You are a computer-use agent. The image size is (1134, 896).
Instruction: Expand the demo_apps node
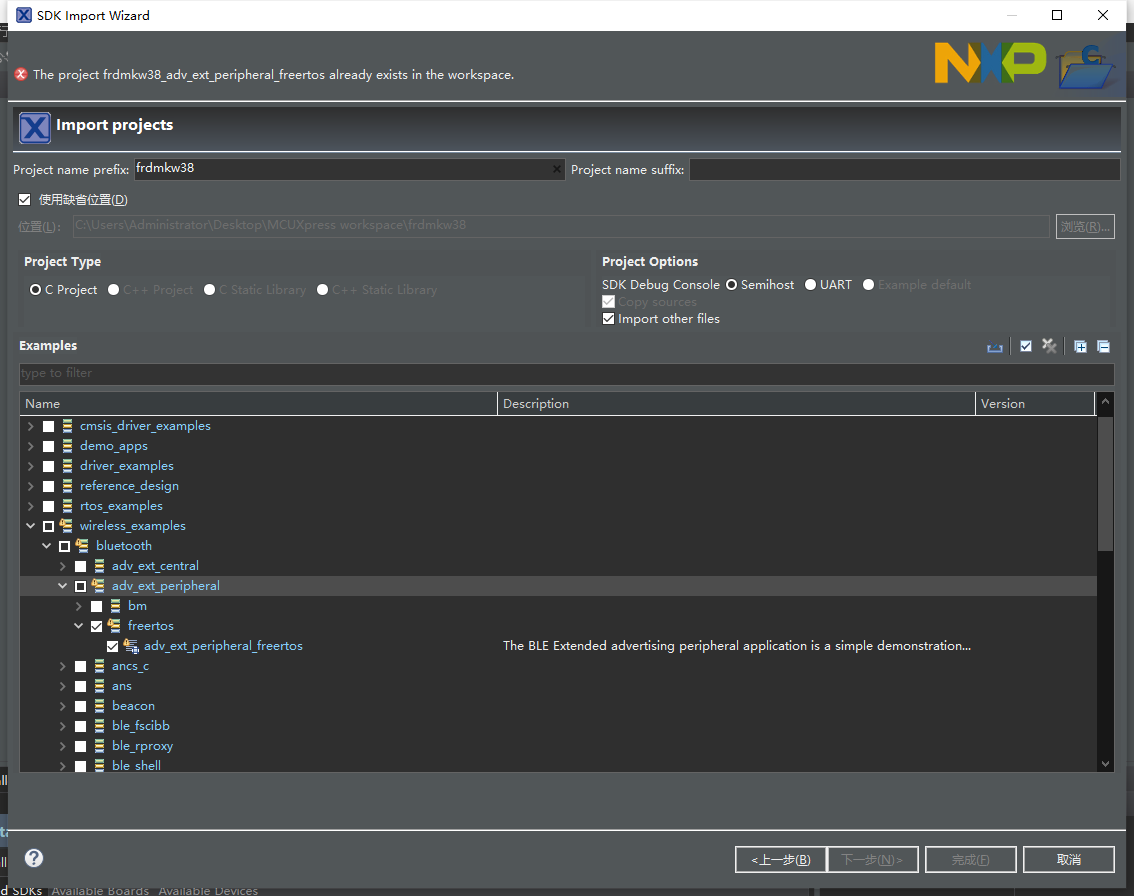(x=30, y=446)
